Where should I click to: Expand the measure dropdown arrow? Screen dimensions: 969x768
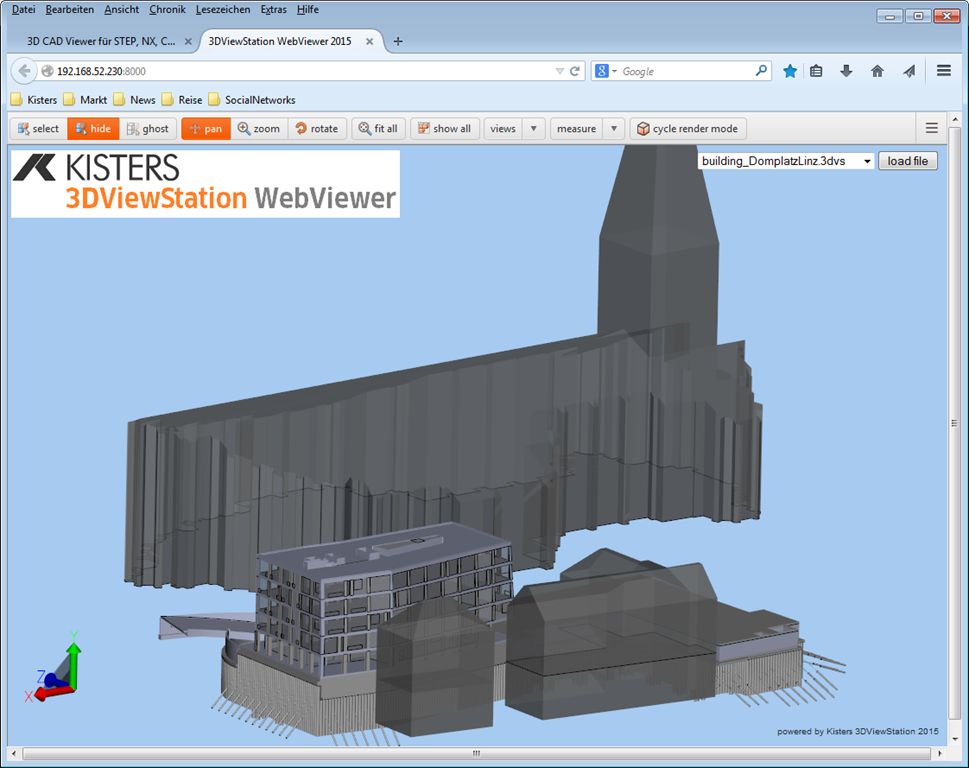pyautogui.click(x=614, y=129)
